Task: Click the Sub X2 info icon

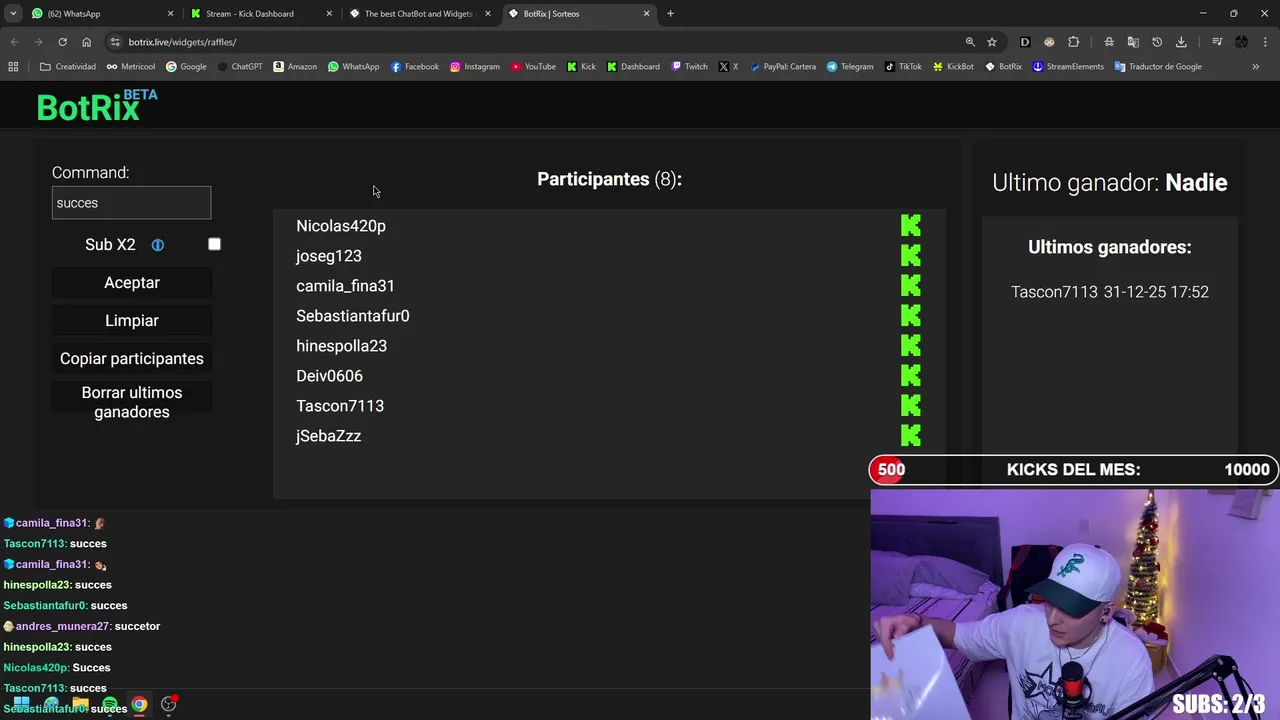Action: [x=157, y=245]
